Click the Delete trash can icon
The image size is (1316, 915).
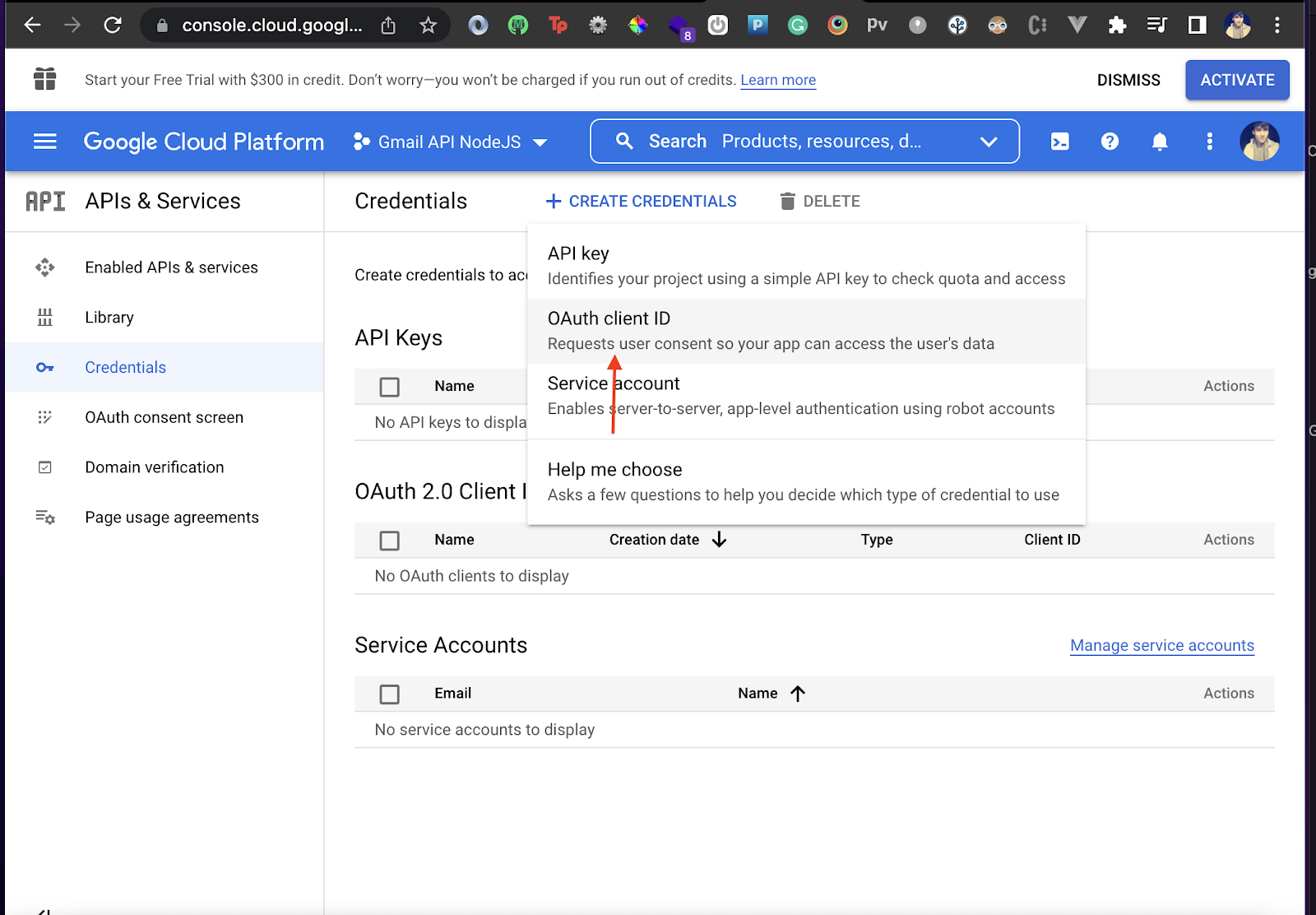tap(787, 201)
